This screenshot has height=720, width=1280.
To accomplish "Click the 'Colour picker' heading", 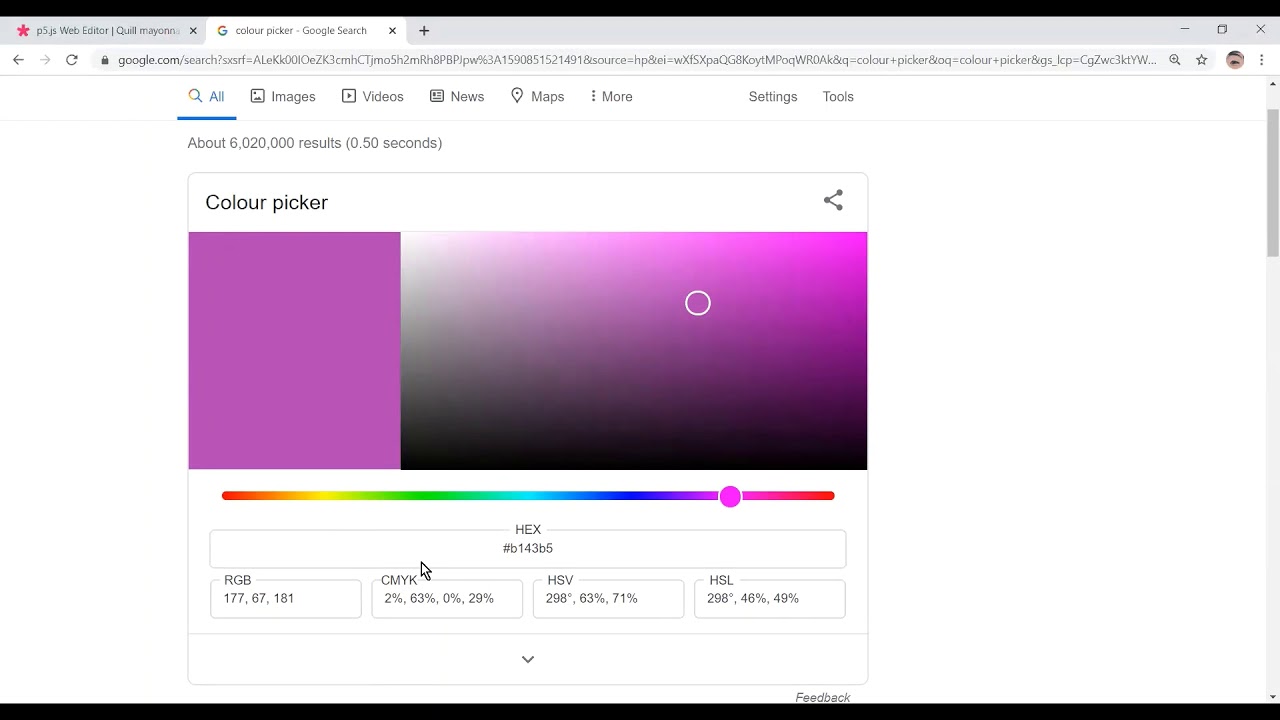I will click(267, 202).
